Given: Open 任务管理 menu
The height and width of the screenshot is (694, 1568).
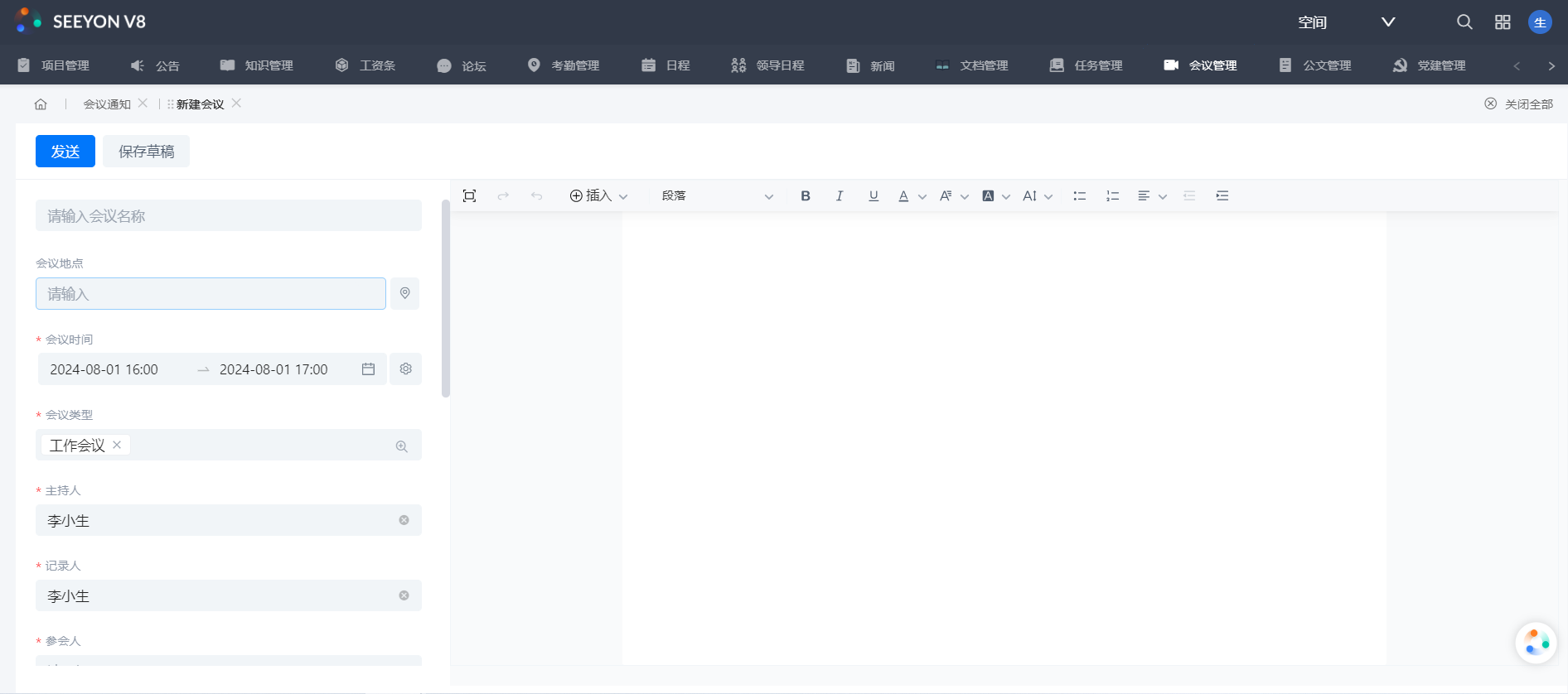Looking at the screenshot, I should click(1086, 65).
